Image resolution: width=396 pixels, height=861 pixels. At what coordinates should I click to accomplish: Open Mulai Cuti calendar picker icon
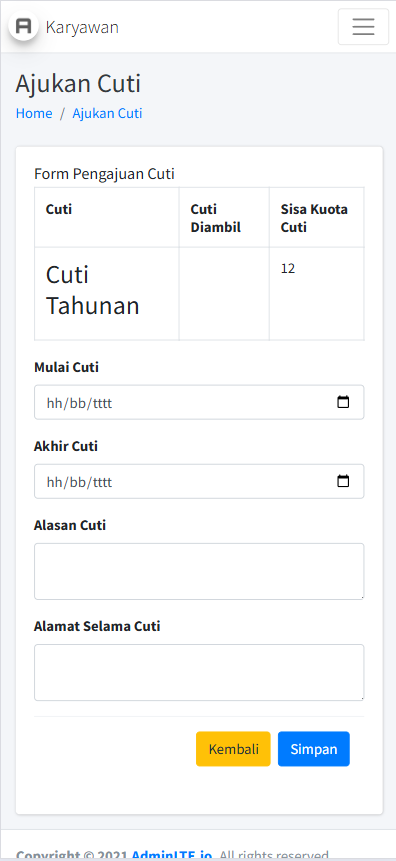click(343, 402)
